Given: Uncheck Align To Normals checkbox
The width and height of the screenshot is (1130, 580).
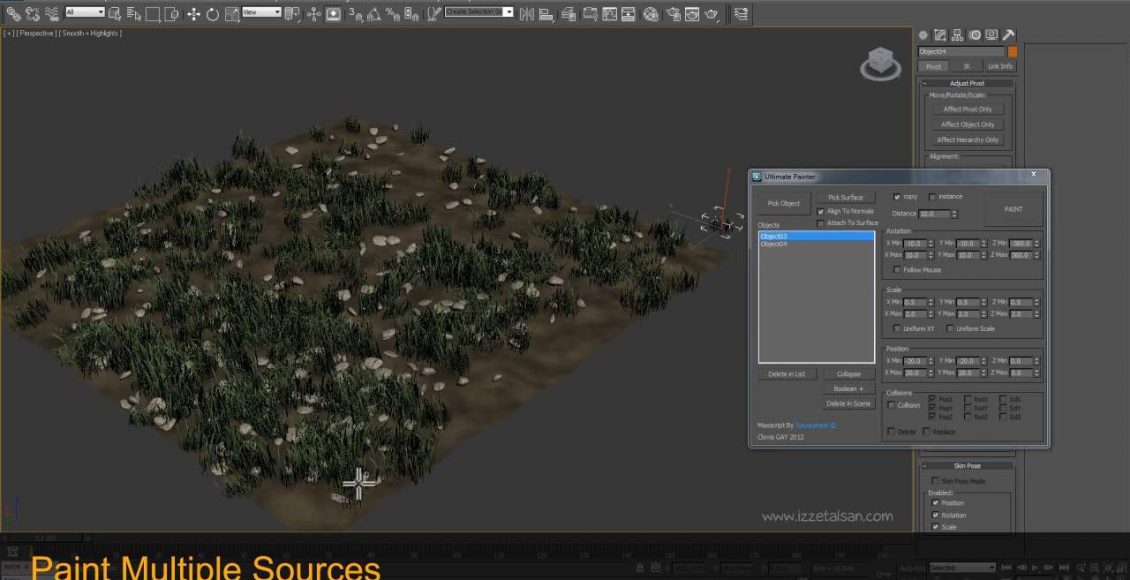Looking at the screenshot, I should 821,211.
